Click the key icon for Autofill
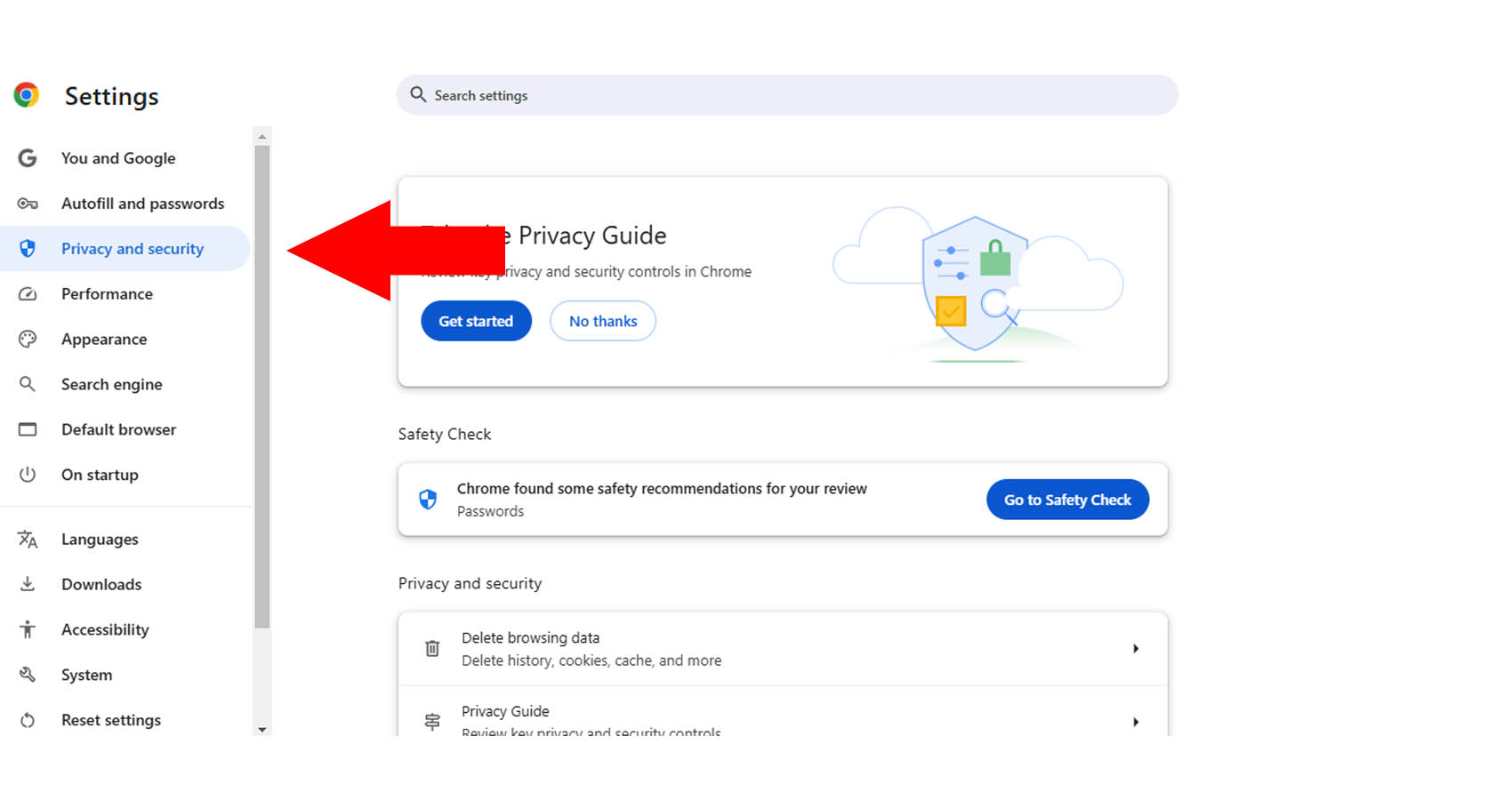 28,204
